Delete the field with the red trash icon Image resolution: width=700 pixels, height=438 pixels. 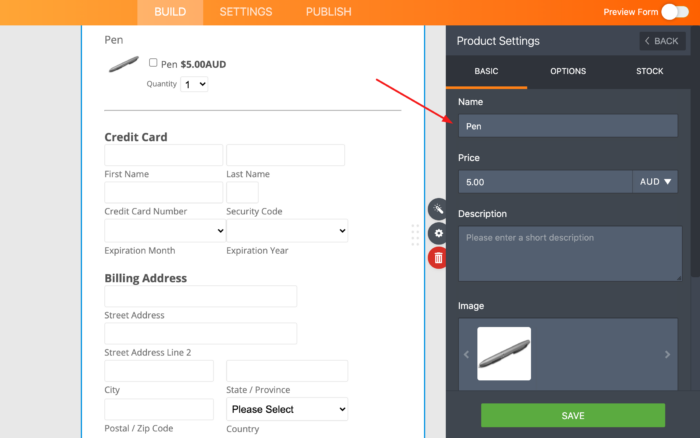coord(438,258)
